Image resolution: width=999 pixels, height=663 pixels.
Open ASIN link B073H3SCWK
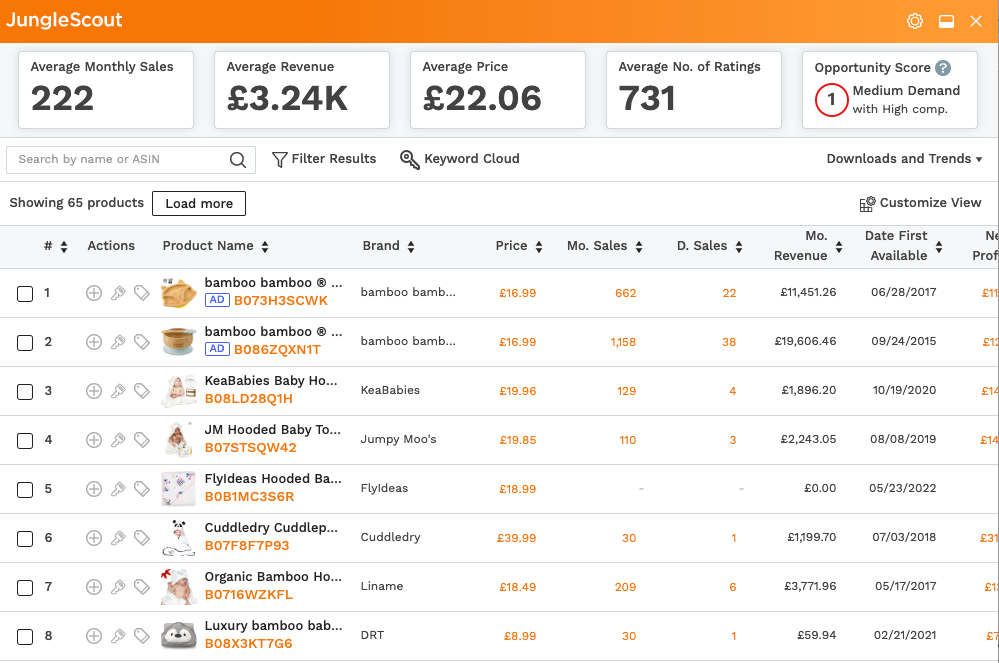coord(280,301)
